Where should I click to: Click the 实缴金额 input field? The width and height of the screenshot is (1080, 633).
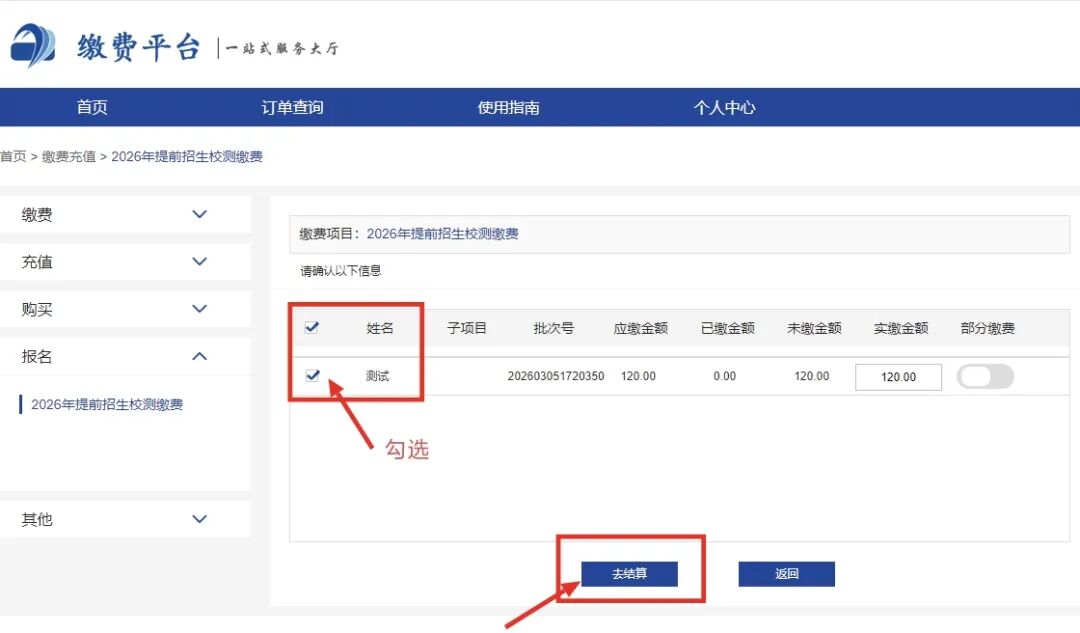[x=898, y=377]
